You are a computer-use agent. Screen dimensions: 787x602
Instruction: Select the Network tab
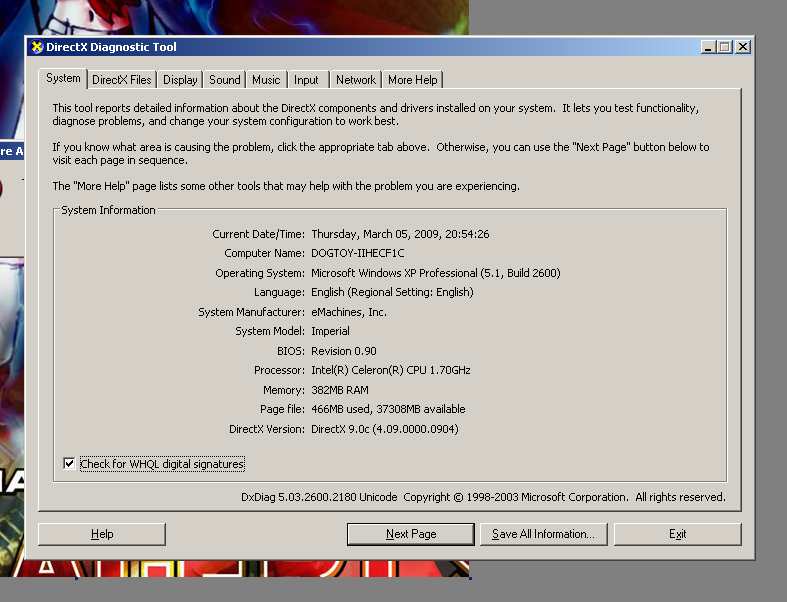(x=356, y=80)
